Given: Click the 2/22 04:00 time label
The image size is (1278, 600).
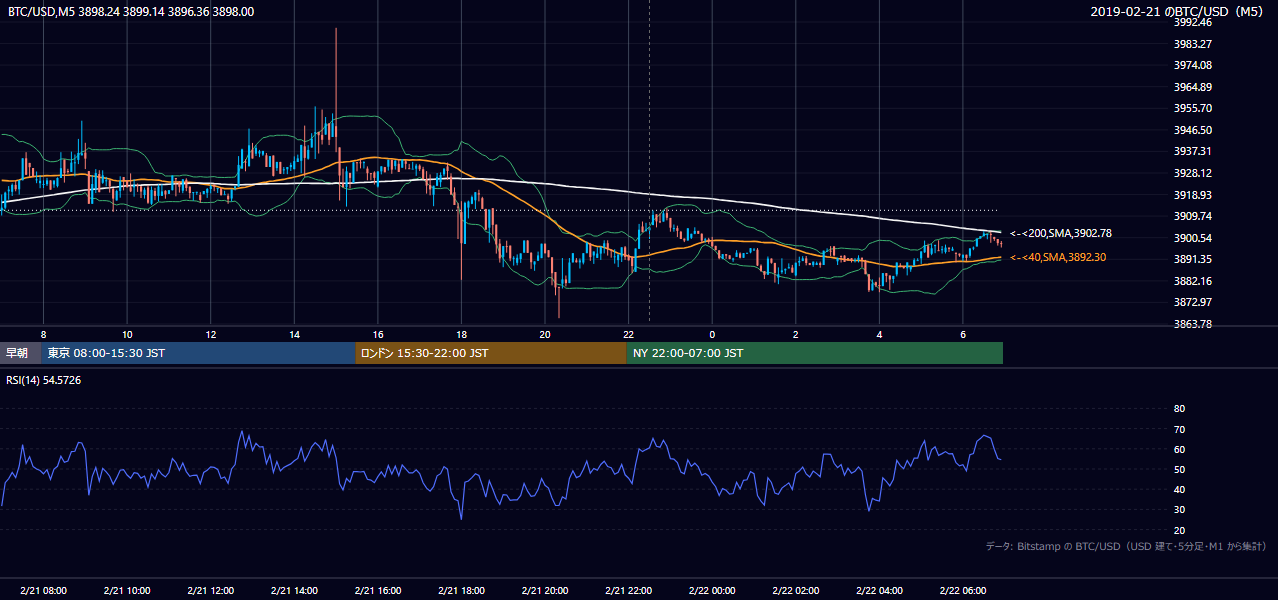Looking at the screenshot, I should [878, 591].
